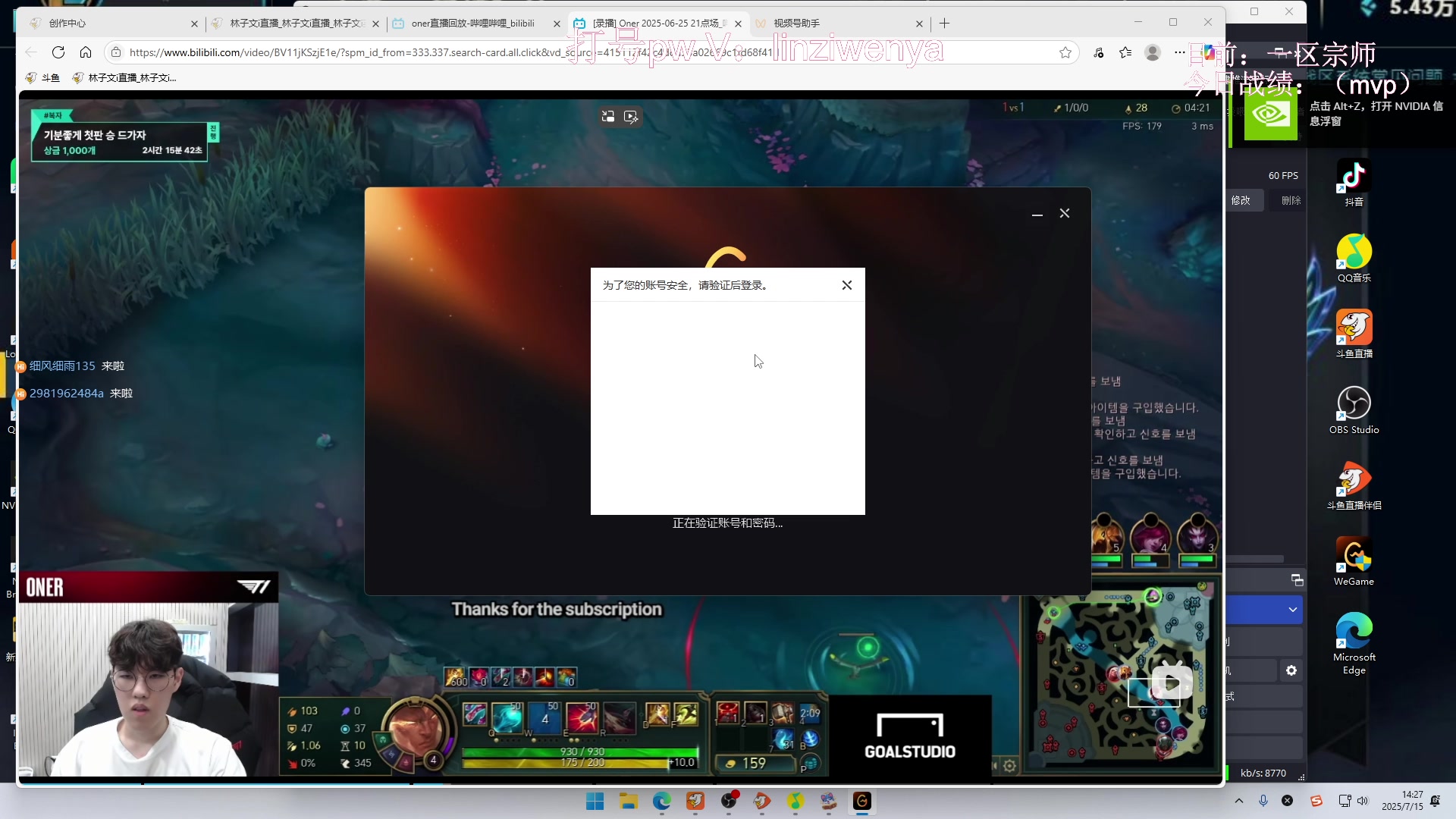Click username 细风细雨135 in chat
Screen dimensions: 1456x819
(62, 366)
